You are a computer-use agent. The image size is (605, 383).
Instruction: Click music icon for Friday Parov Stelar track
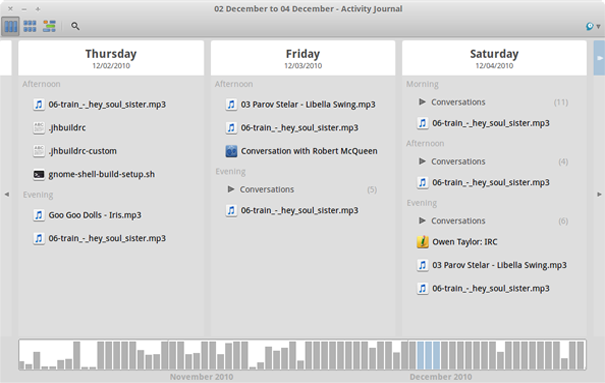(x=231, y=105)
